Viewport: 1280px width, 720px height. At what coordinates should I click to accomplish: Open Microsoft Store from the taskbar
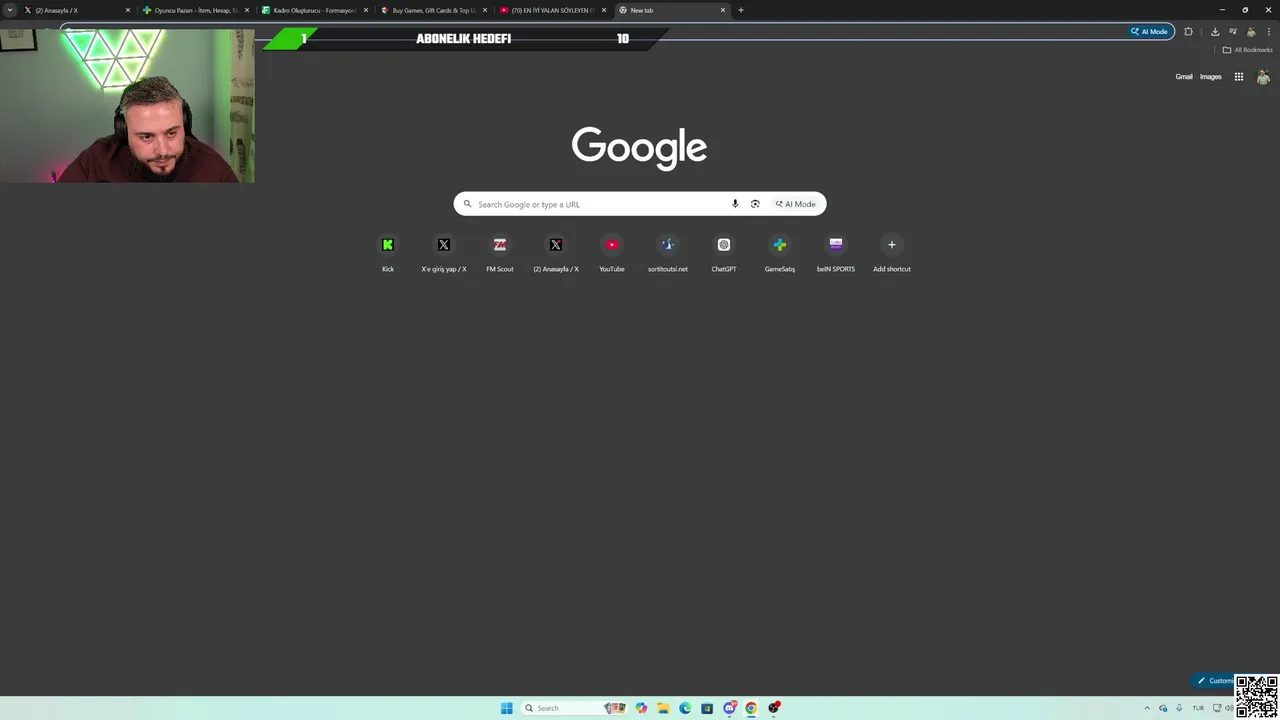707,708
